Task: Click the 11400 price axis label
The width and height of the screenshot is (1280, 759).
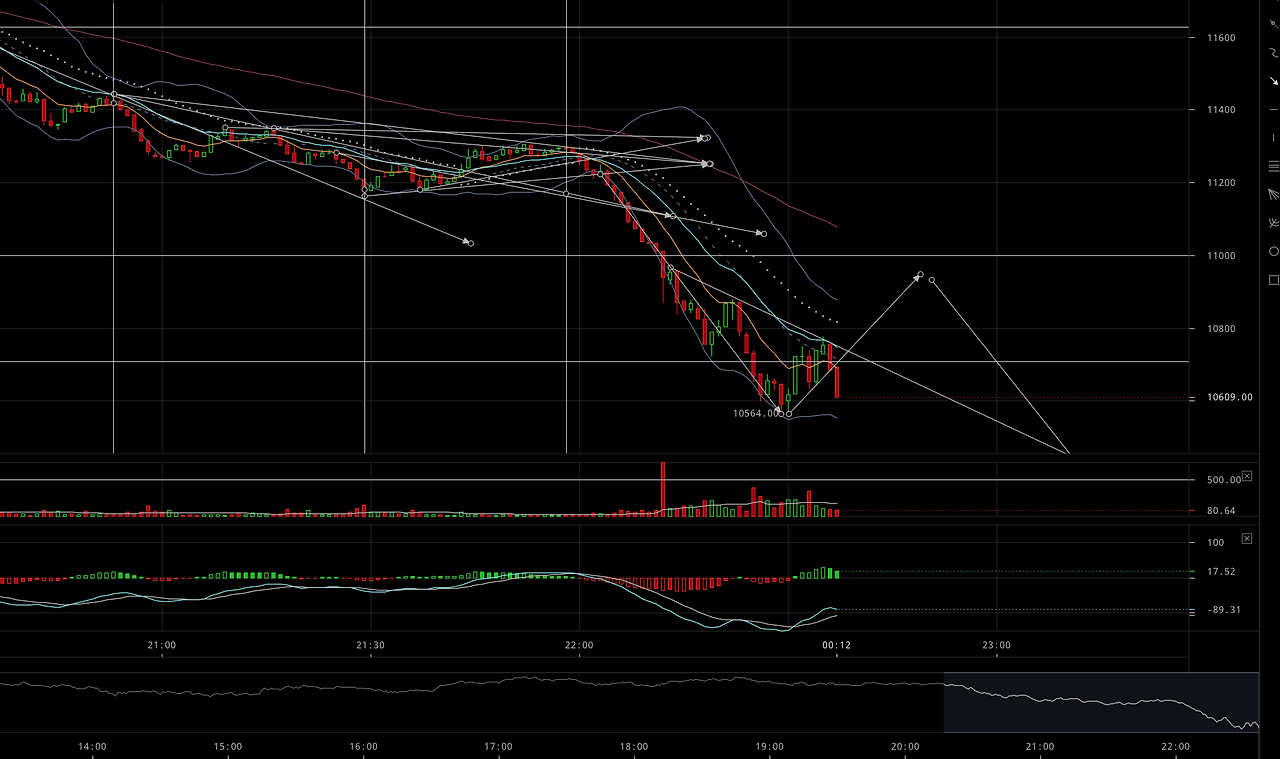Action: coord(1221,110)
